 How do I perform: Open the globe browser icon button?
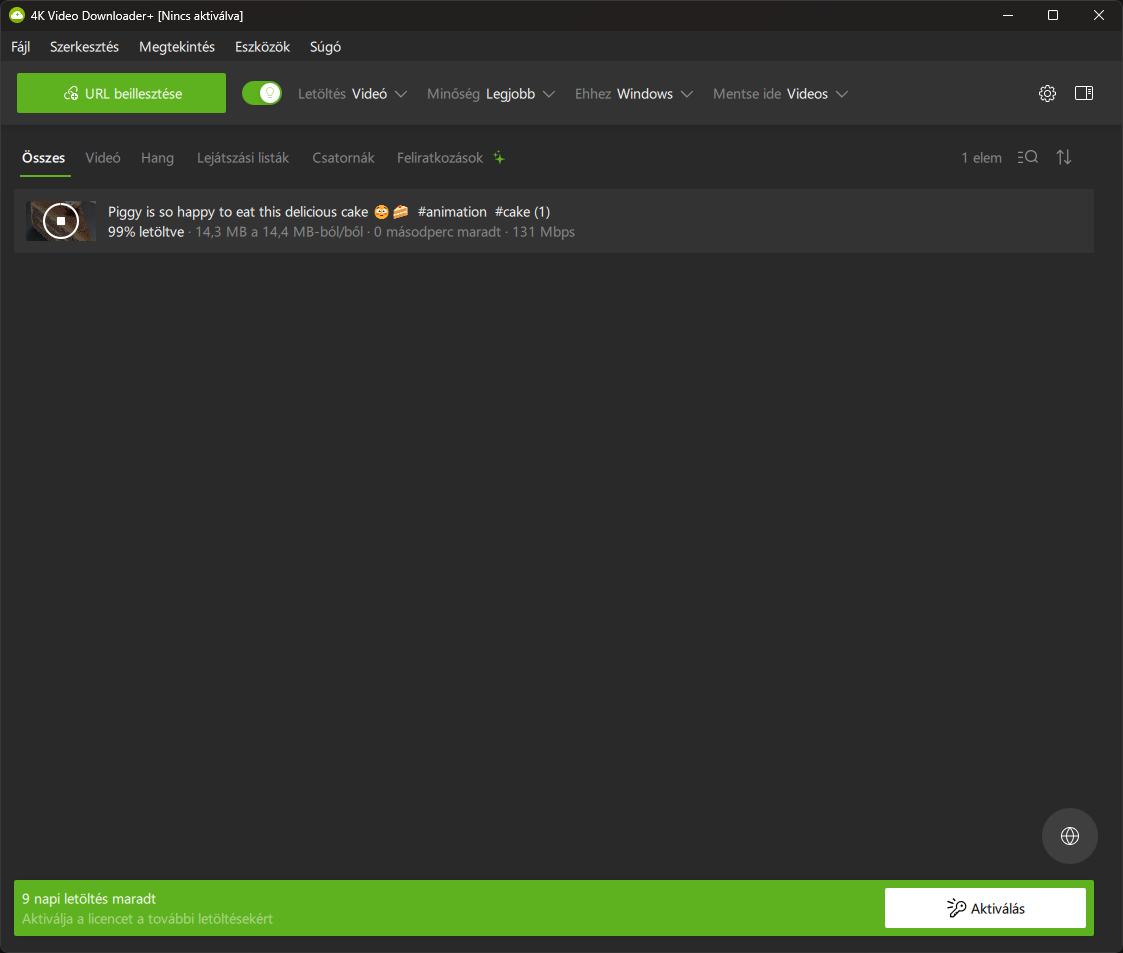point(1069,836)
